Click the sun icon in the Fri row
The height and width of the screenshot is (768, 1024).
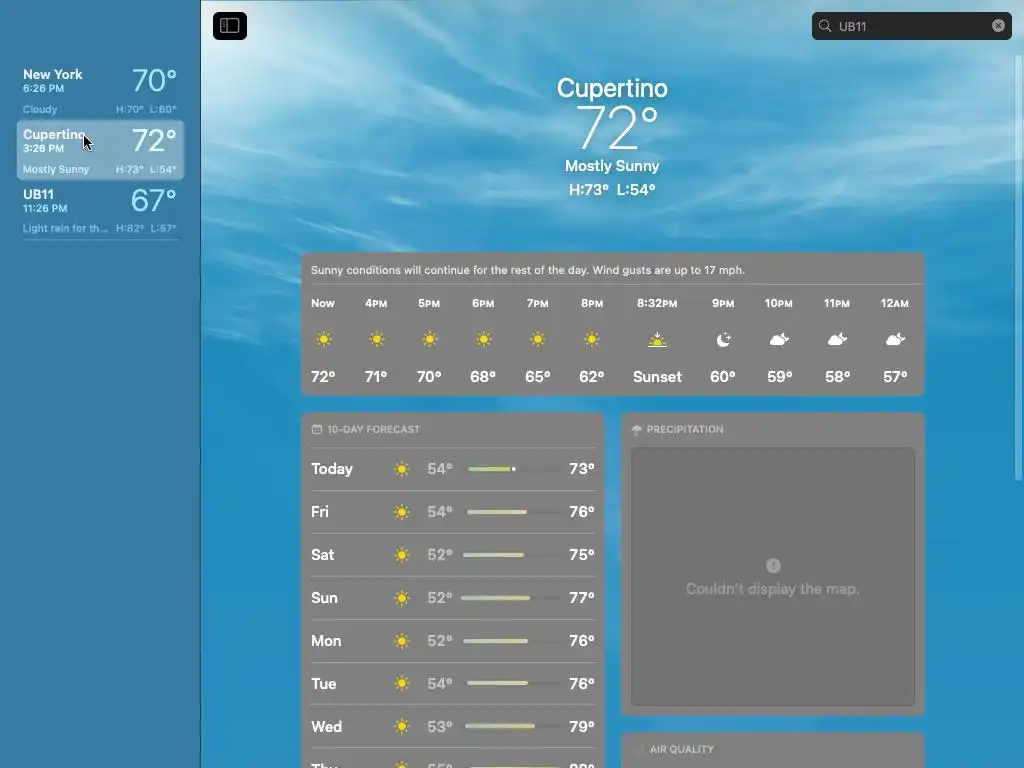402,512
